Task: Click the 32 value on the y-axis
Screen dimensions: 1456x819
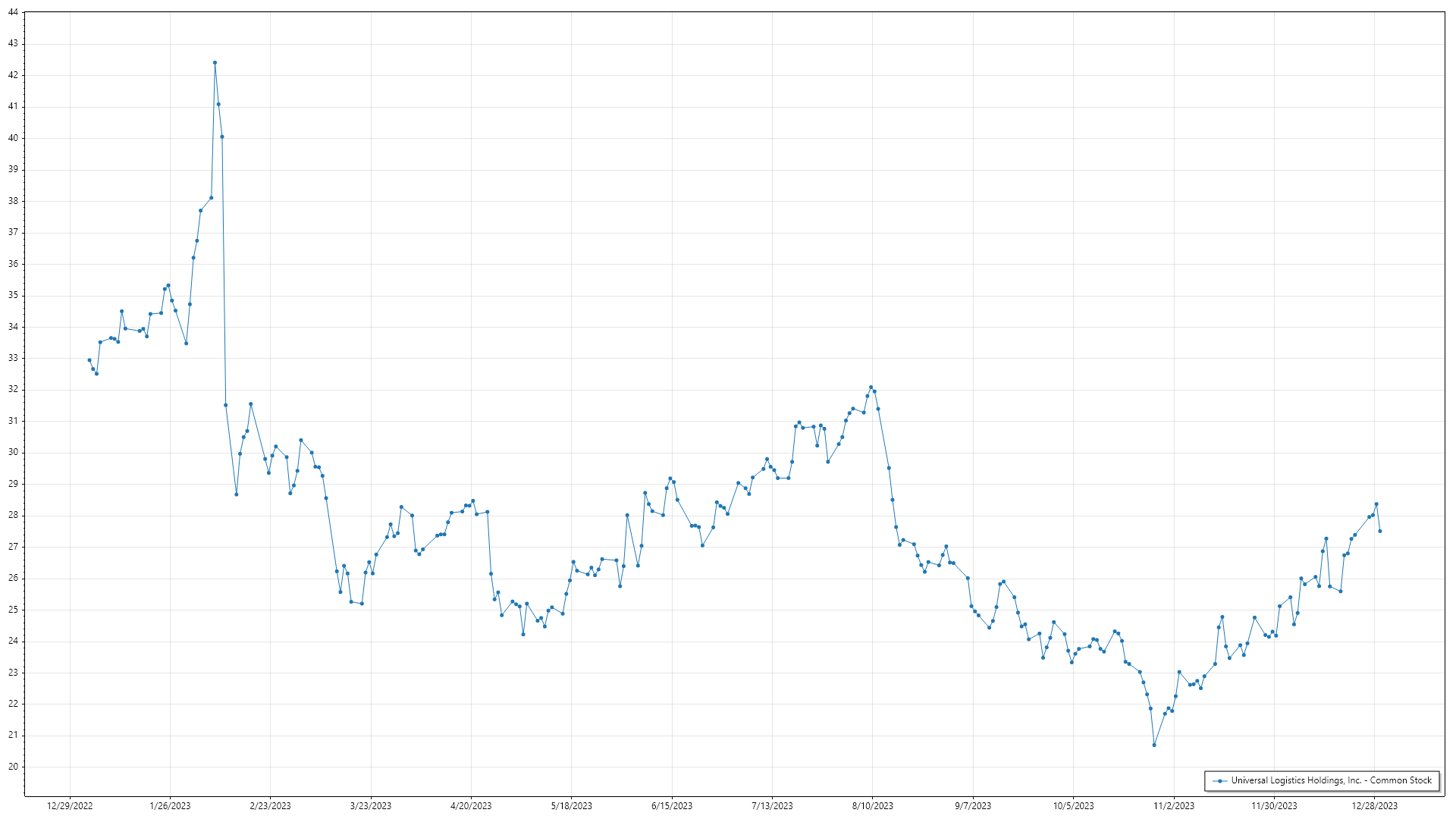Action: 13,390
